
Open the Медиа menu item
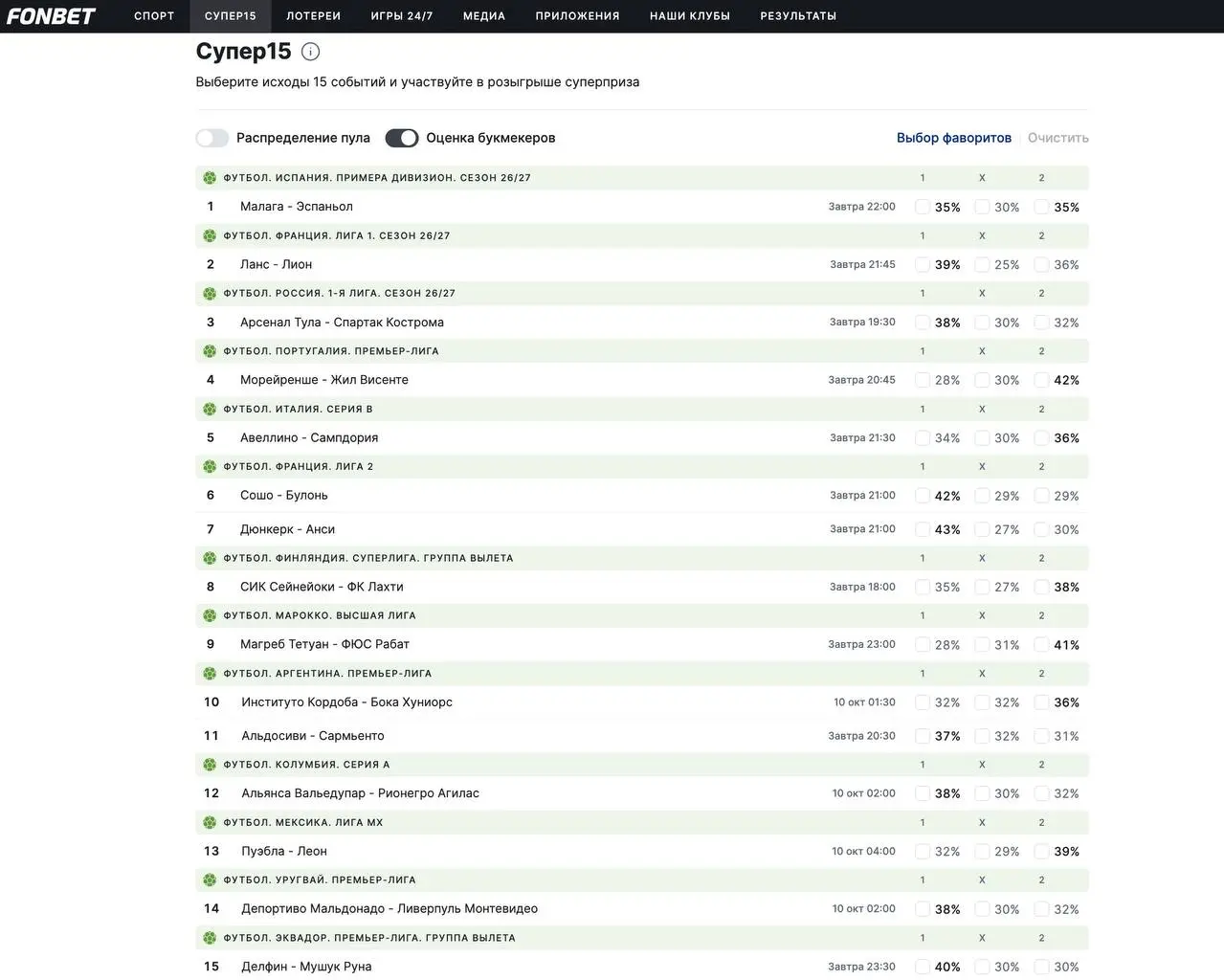coord(484,16)
